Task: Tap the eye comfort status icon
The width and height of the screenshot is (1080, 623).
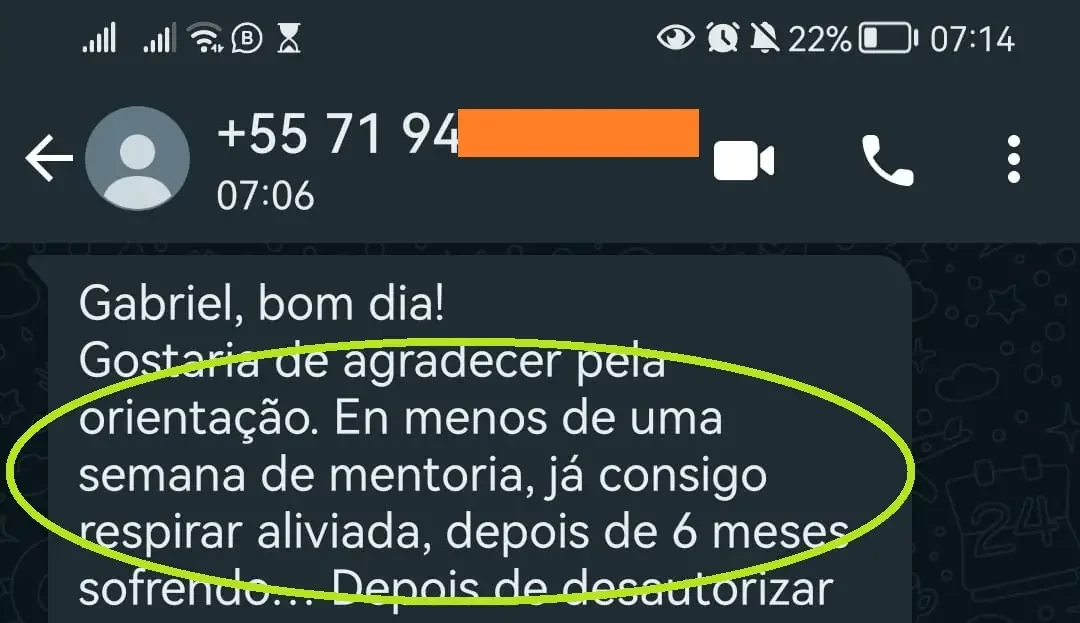Action: (x=675, y=37)
